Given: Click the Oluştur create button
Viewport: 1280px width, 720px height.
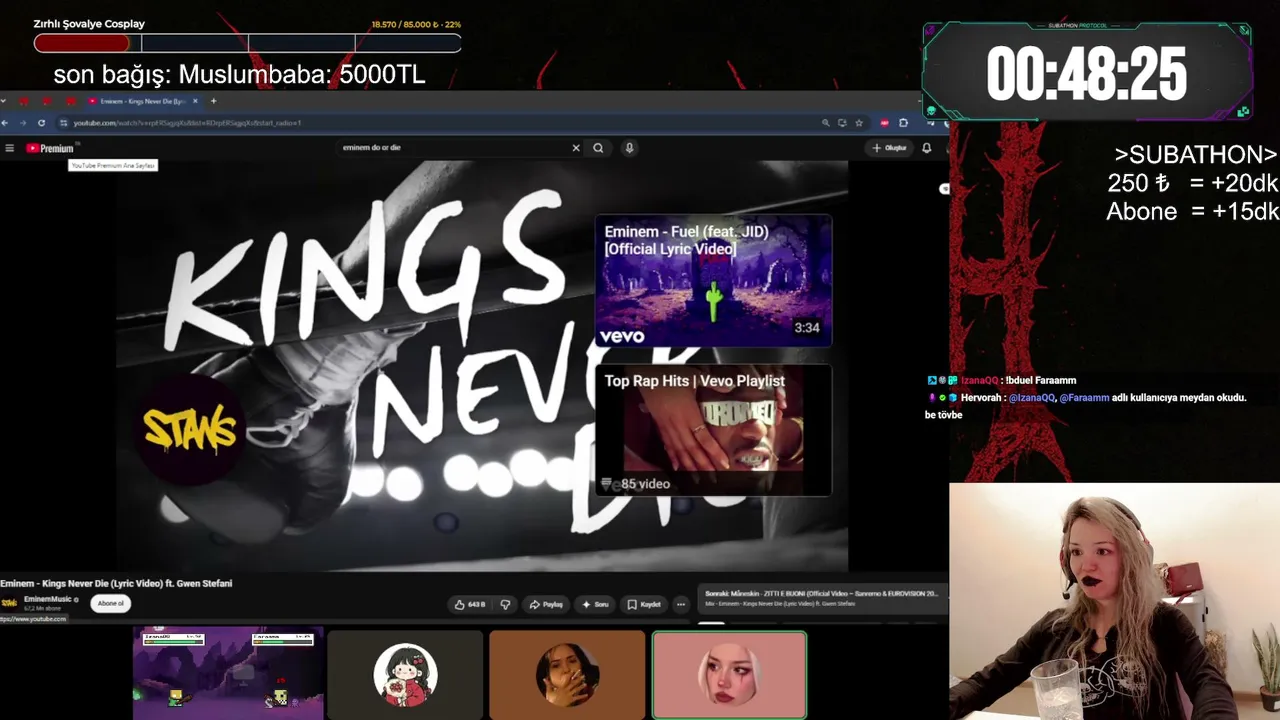Looking at the screenshot, I should 889,148.
